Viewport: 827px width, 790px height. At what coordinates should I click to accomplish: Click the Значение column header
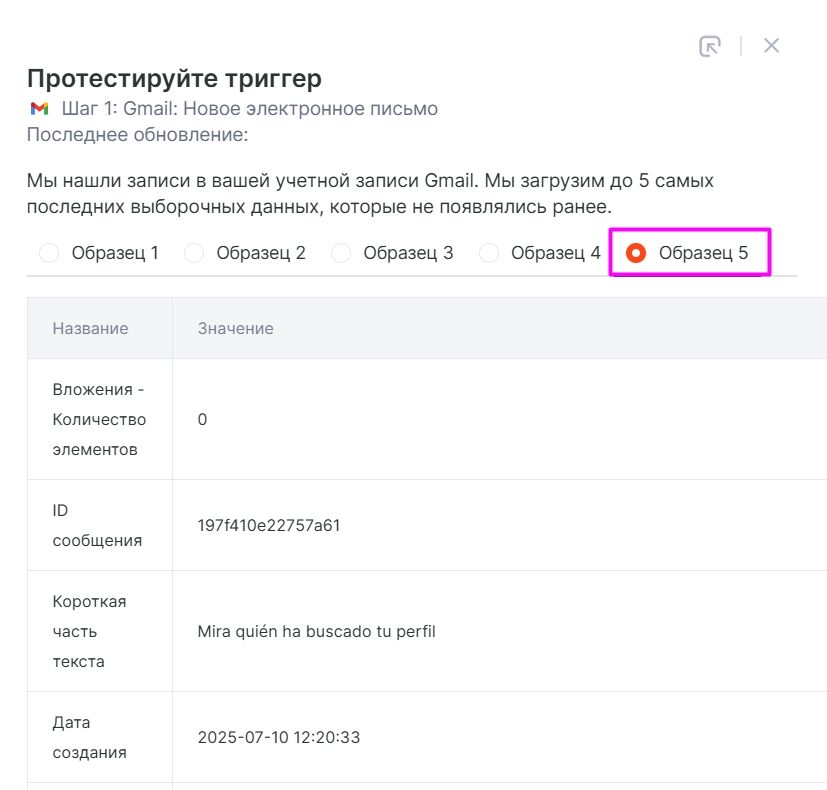[x=235, y=328]
